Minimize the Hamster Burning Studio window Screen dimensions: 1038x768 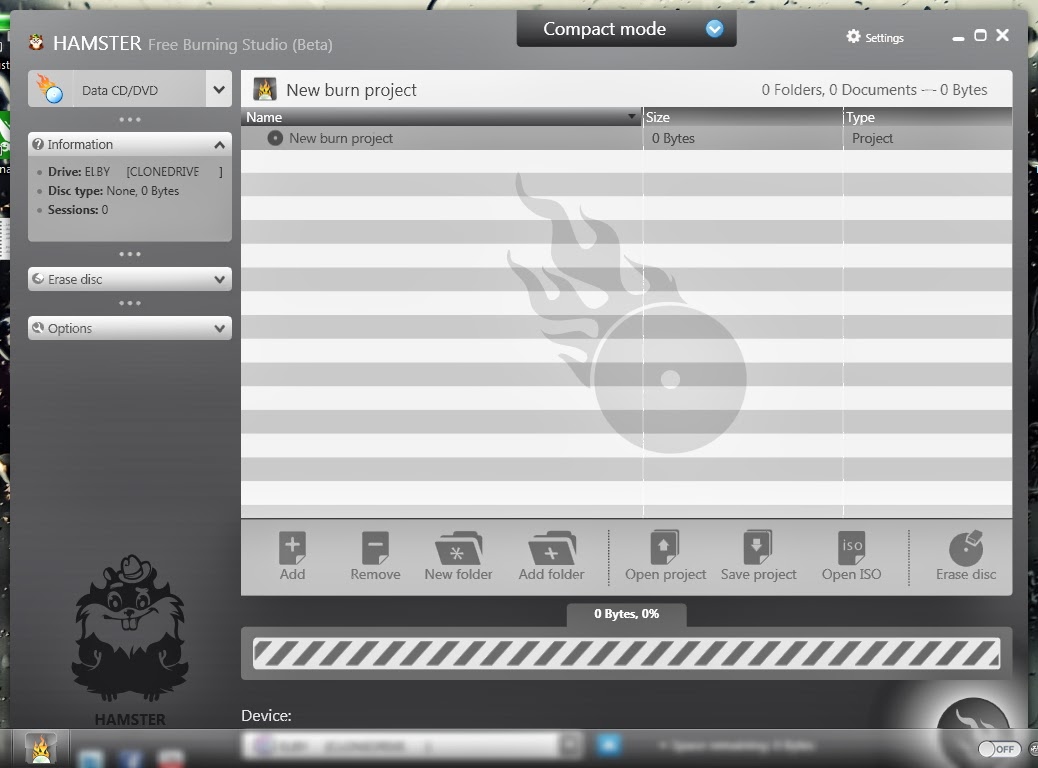pos(958,38)
